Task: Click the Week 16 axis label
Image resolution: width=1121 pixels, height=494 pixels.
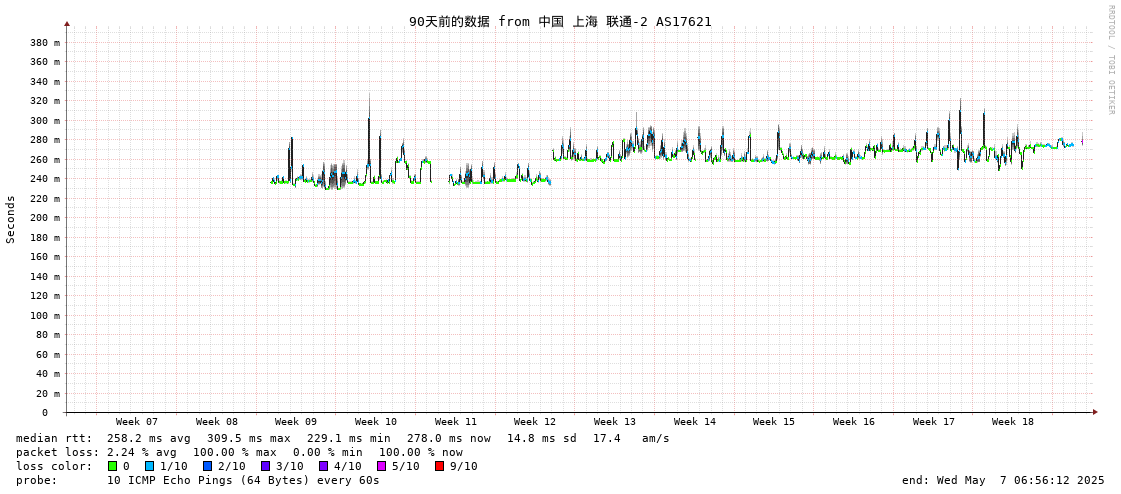Action: click(854, 422)
